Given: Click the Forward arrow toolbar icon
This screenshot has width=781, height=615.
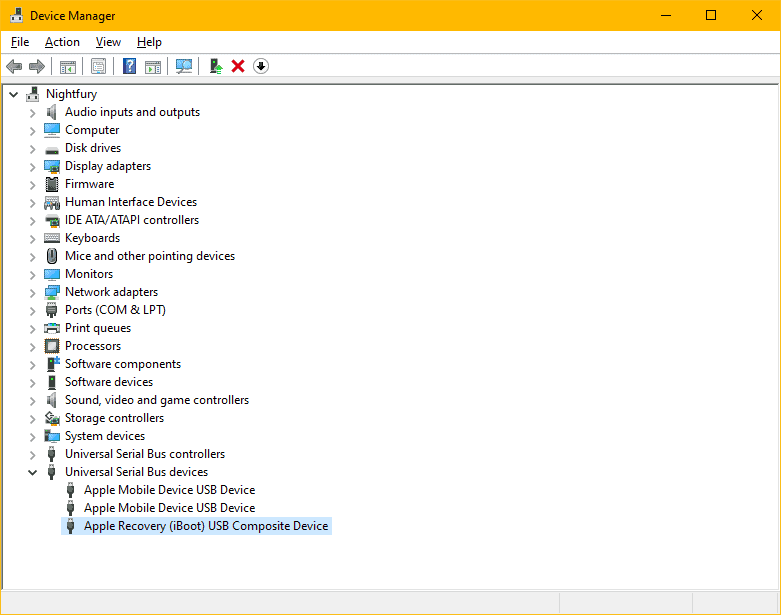Looking at the screenshot, I should 37,66.
